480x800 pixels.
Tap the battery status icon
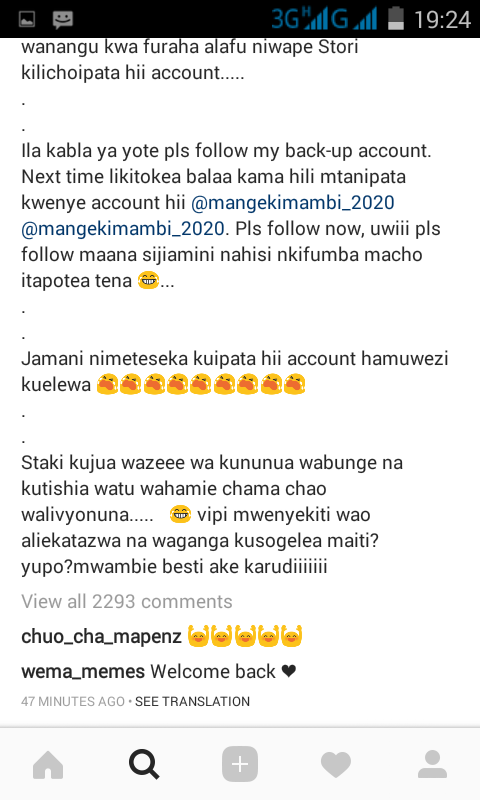[396, 18]
